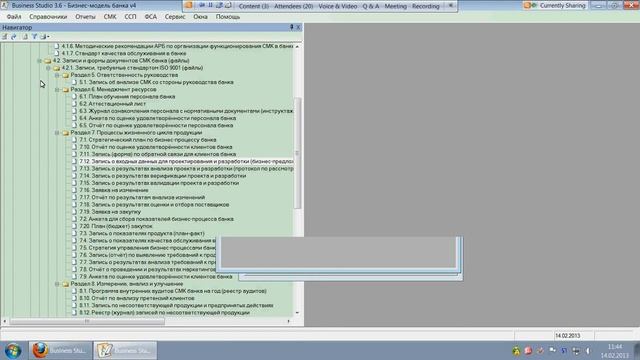Open the Windows Start orb
The height and width of the screenshot is (360, 640).
(13, 351)
